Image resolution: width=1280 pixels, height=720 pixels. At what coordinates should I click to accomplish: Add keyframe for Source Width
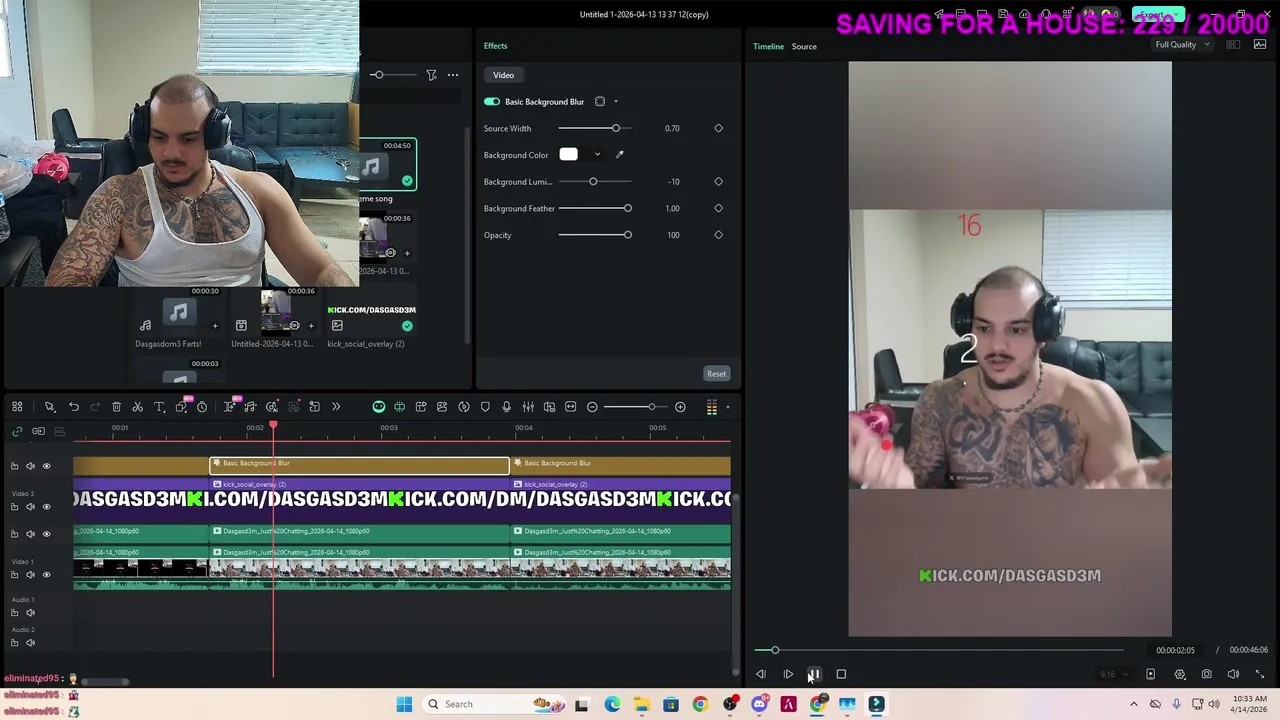(718, 128)
